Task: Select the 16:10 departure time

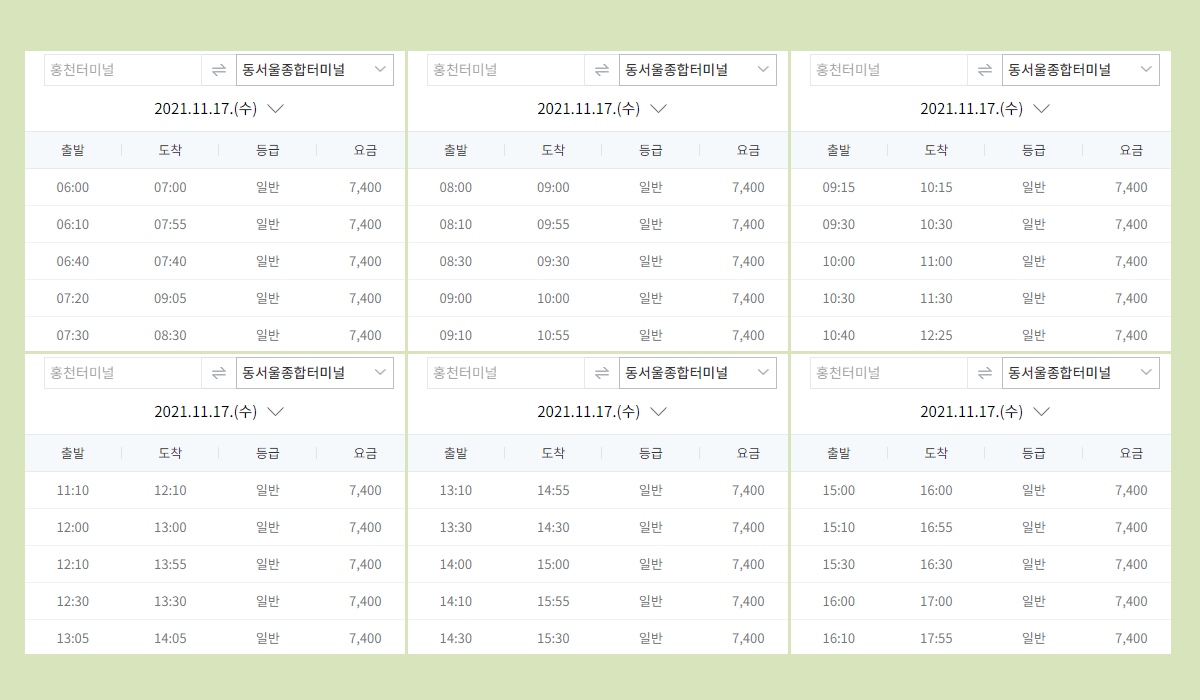Action: (839, 639)
